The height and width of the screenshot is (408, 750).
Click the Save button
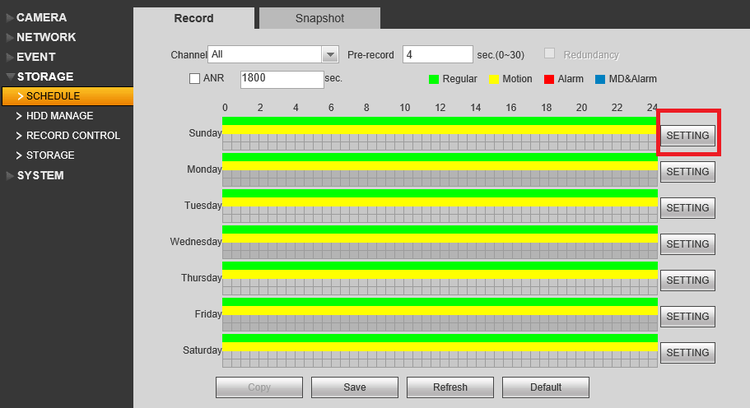[x=354, y=387]
